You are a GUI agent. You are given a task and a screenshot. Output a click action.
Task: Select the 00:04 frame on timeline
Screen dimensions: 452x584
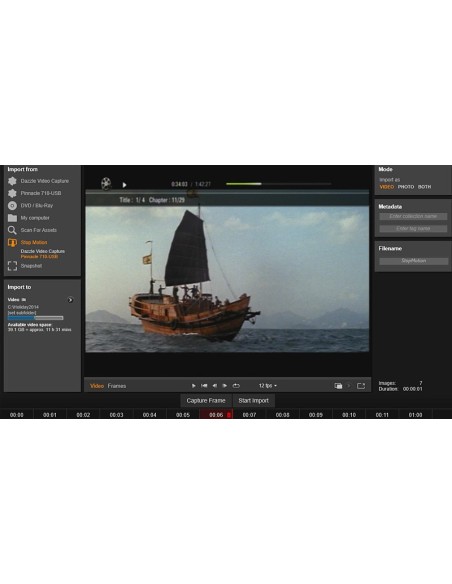149,415
